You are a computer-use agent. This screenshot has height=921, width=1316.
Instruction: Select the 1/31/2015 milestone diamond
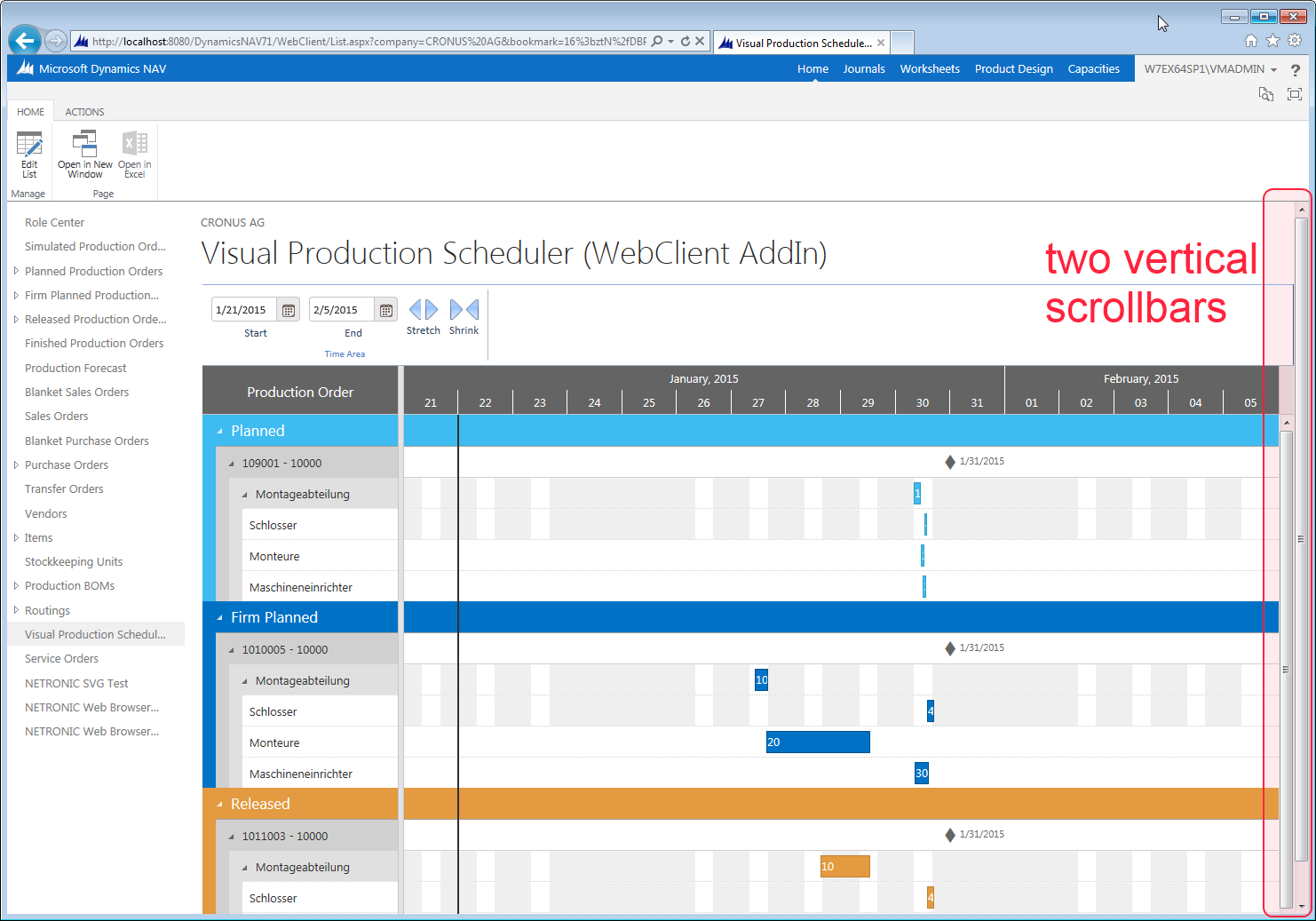pyautogui.click(x=948, y=461)
